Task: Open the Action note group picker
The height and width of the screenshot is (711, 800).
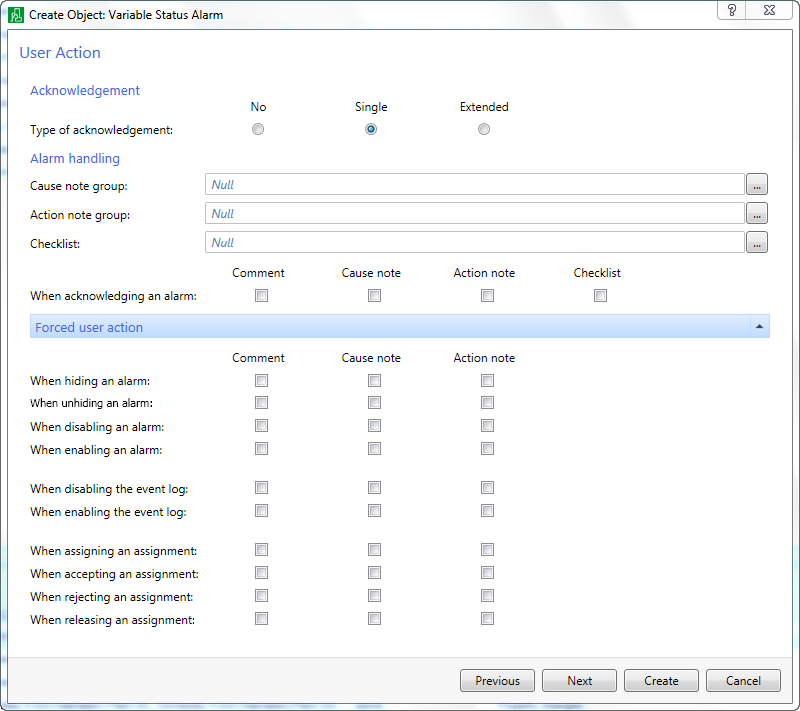Action: point(757,213)
